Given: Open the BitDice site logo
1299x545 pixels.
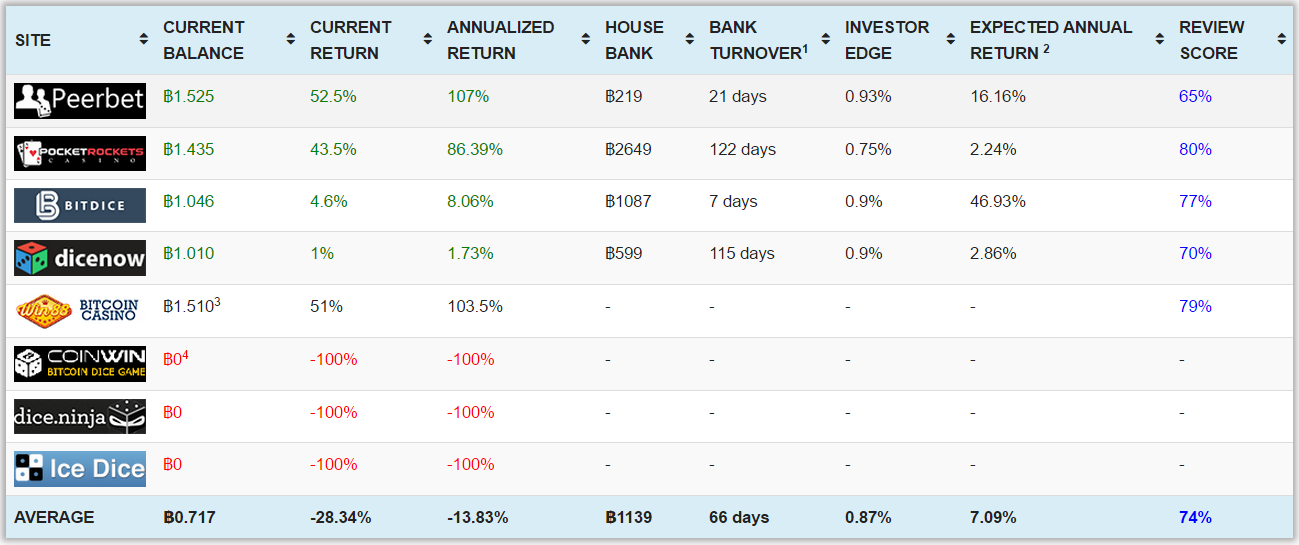Looking at the screenshot, I should 80,205.
